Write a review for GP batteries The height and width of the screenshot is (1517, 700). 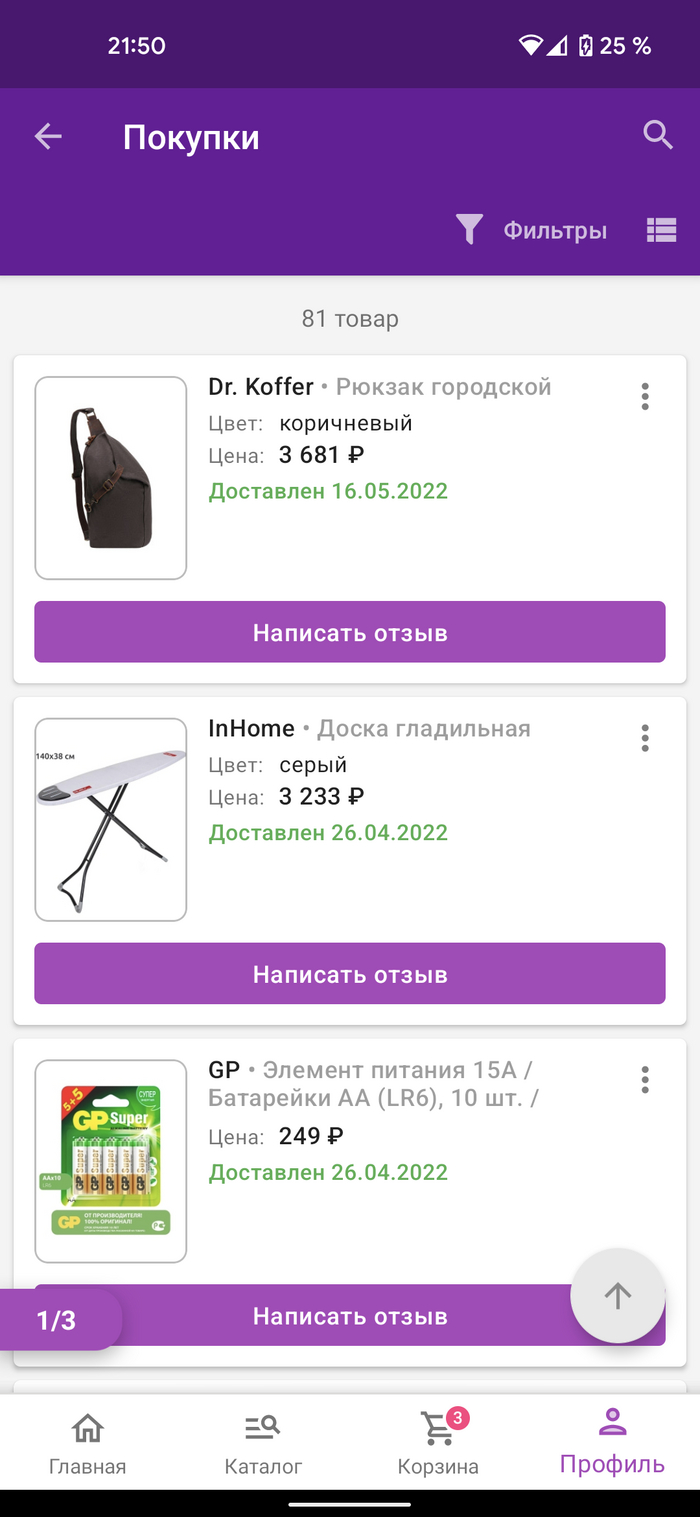click(x=349, y=1316)
